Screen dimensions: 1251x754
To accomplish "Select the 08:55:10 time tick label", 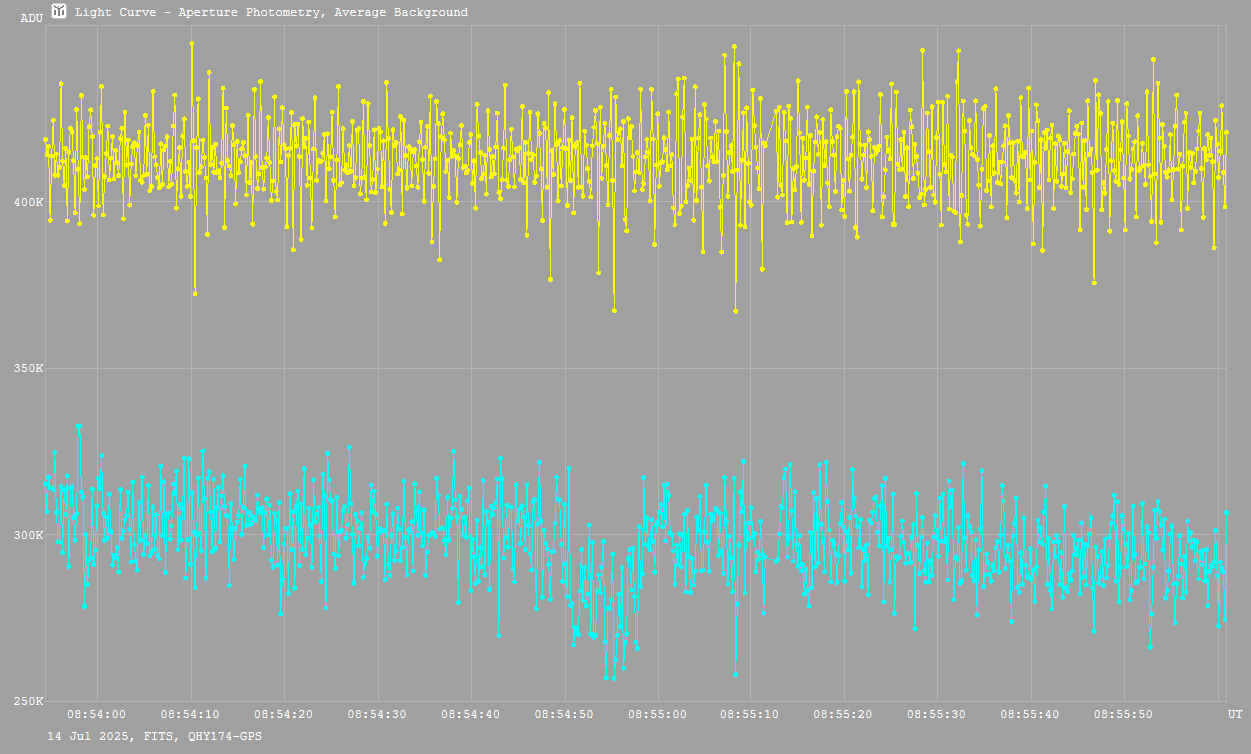I will tap(750, 714).
